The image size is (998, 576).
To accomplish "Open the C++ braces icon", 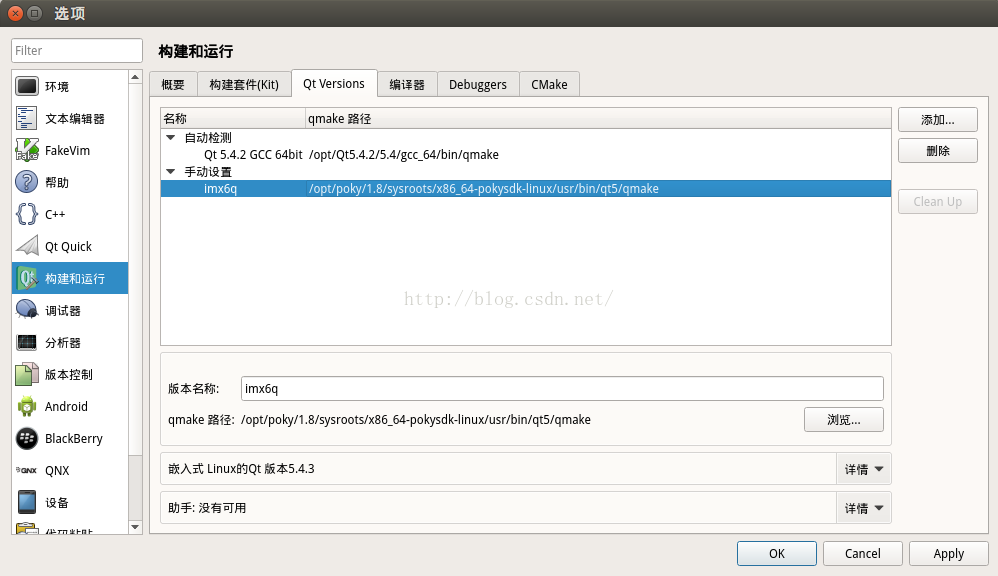I will point(27,214).
